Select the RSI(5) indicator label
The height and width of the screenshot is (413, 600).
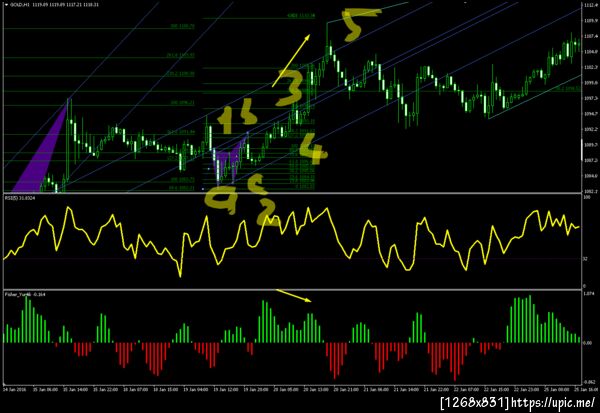pos(10,198)
